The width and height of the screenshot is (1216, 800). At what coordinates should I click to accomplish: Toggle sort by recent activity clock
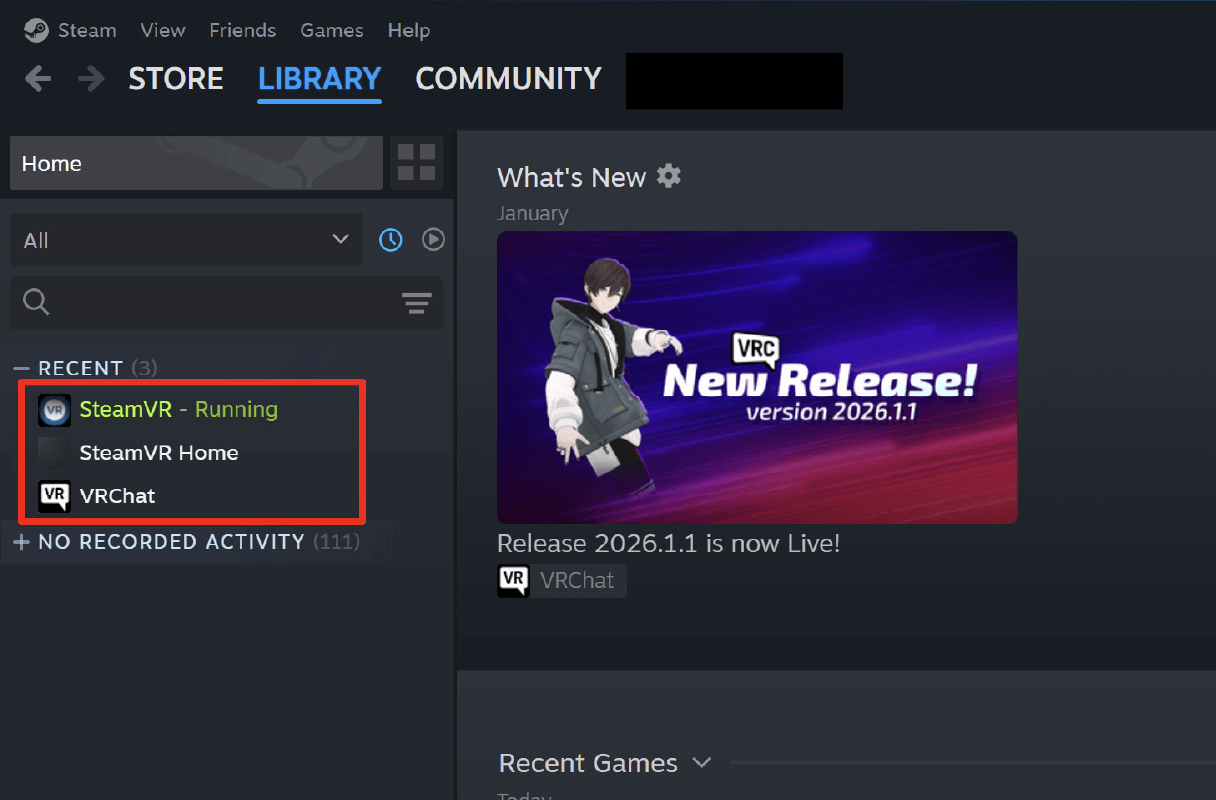[x=390, y=240]
